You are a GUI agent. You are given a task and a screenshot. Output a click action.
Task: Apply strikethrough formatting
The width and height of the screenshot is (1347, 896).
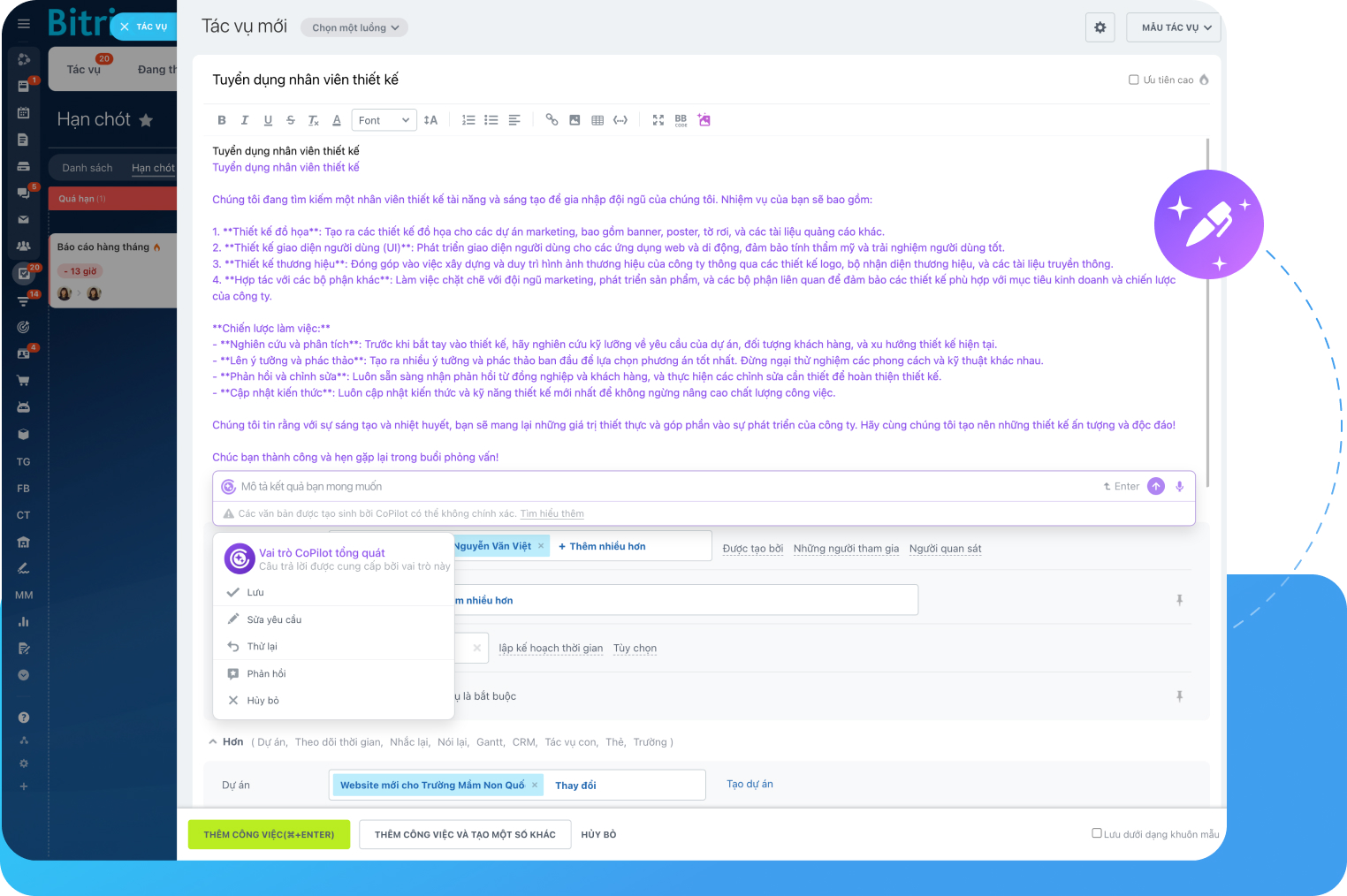click(x=291, y=120)
